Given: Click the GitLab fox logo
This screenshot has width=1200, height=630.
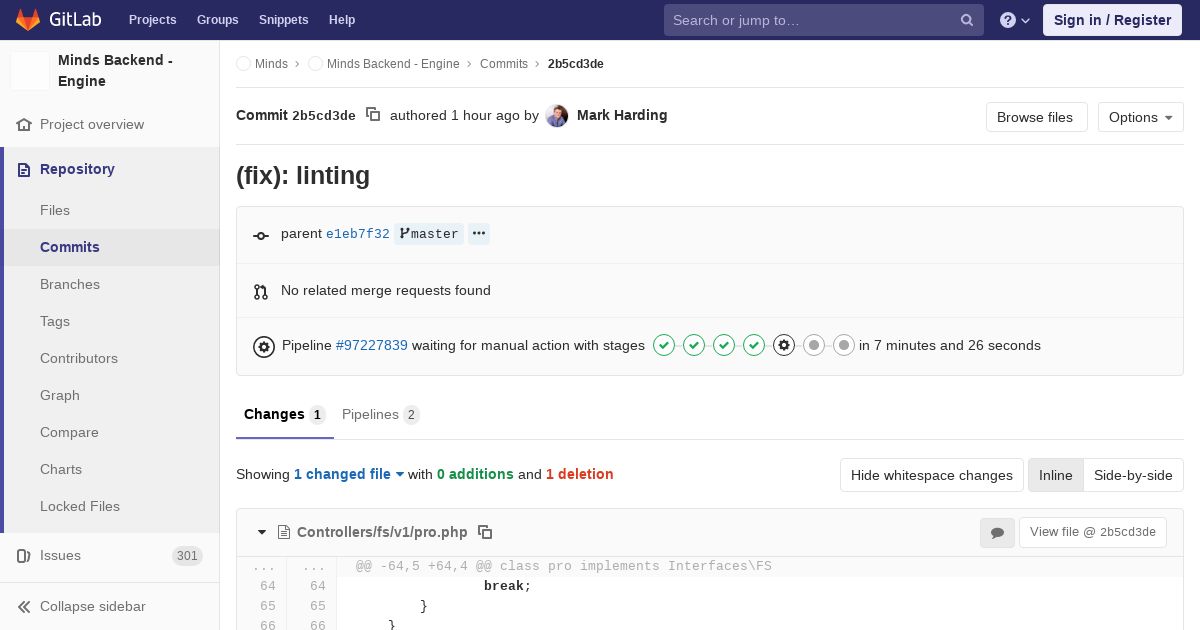Looking at the screenshot, I should click(28, 20).
